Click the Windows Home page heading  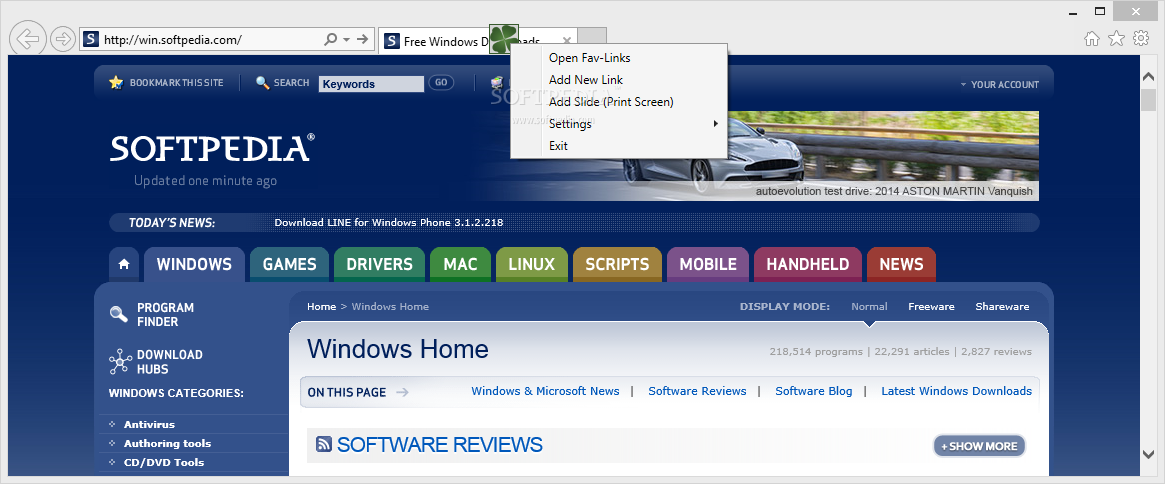coord(397,349)
